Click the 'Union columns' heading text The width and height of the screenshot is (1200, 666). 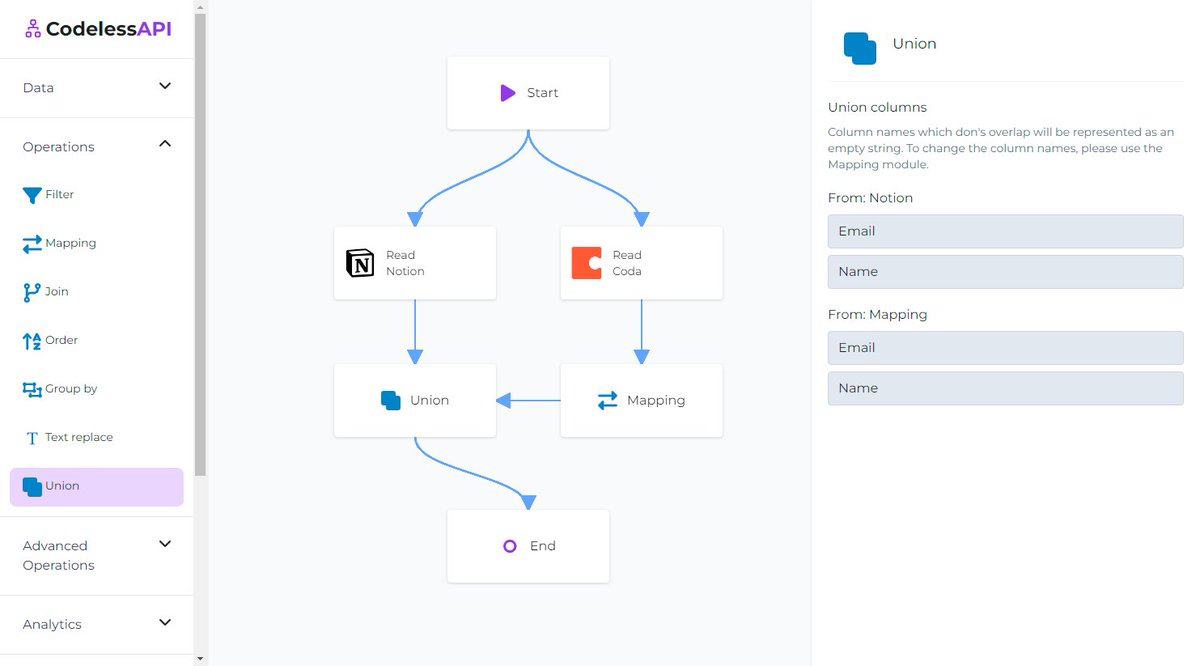[878, 107]
